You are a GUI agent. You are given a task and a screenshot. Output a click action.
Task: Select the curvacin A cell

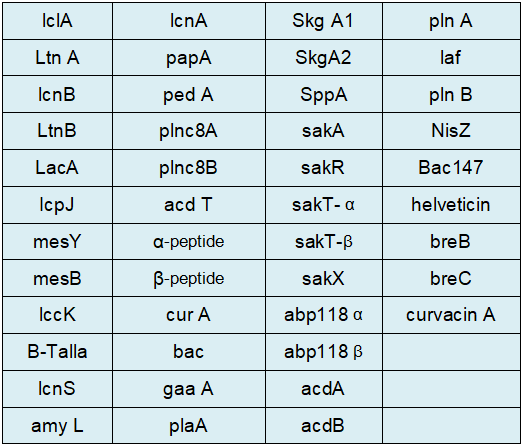pyautogui.click(x=451, y=315)
